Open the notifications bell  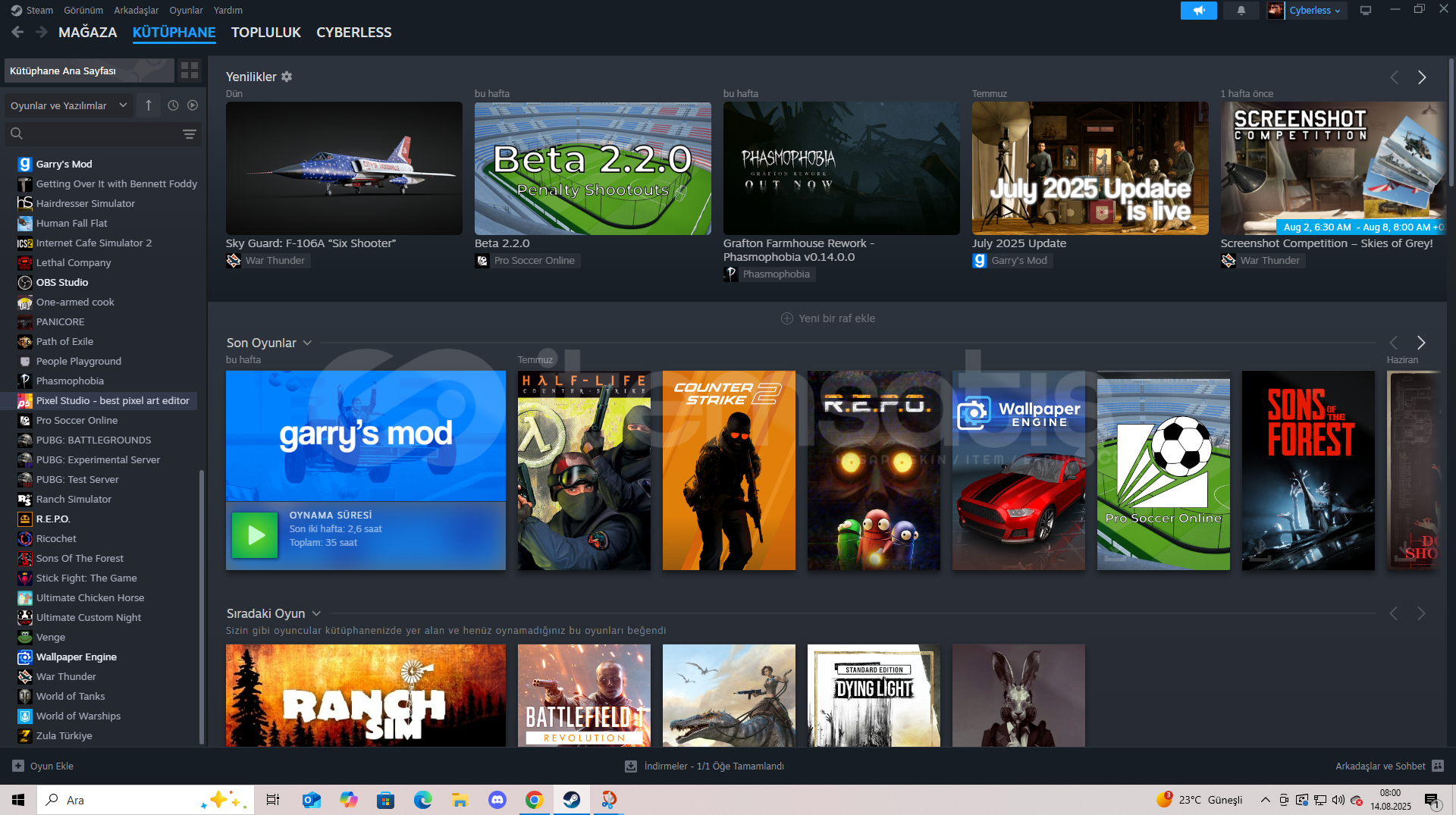(x=1241, y=11)
